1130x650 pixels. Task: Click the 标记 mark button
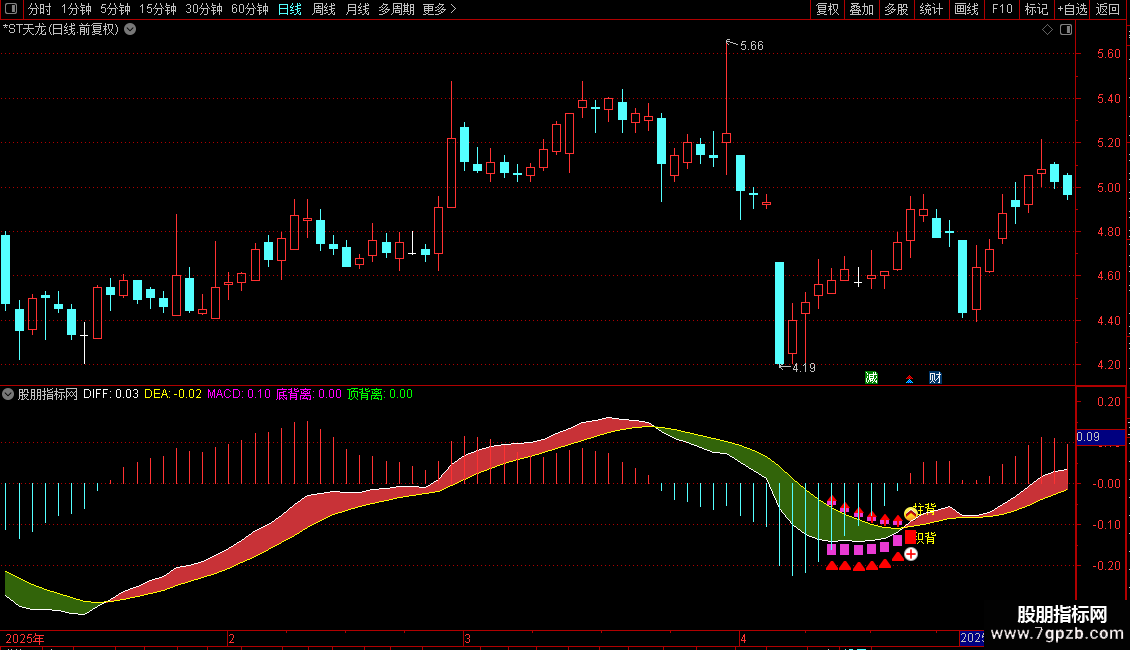pos(1036,9)
